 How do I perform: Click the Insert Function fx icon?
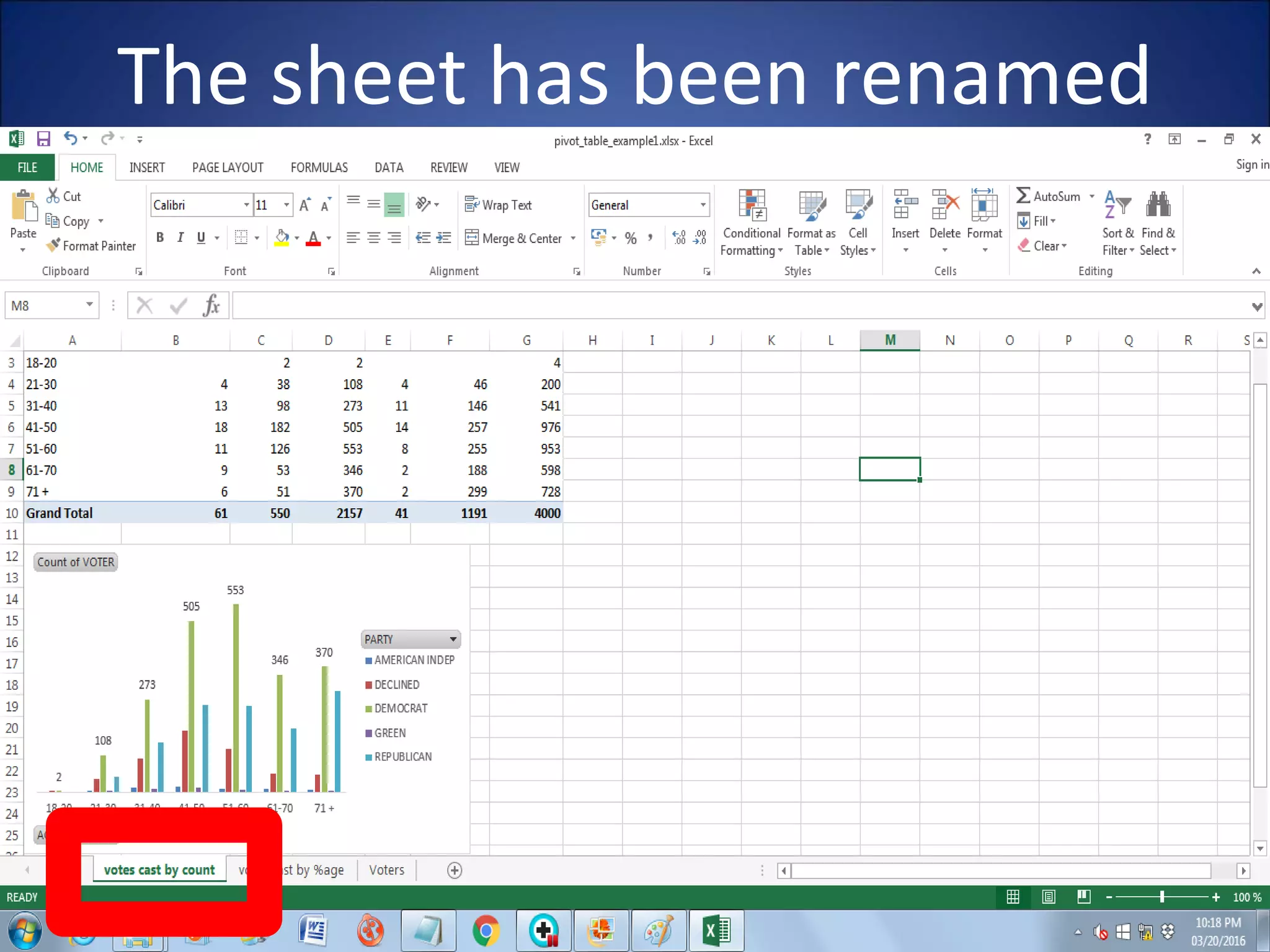coord(211,306)
